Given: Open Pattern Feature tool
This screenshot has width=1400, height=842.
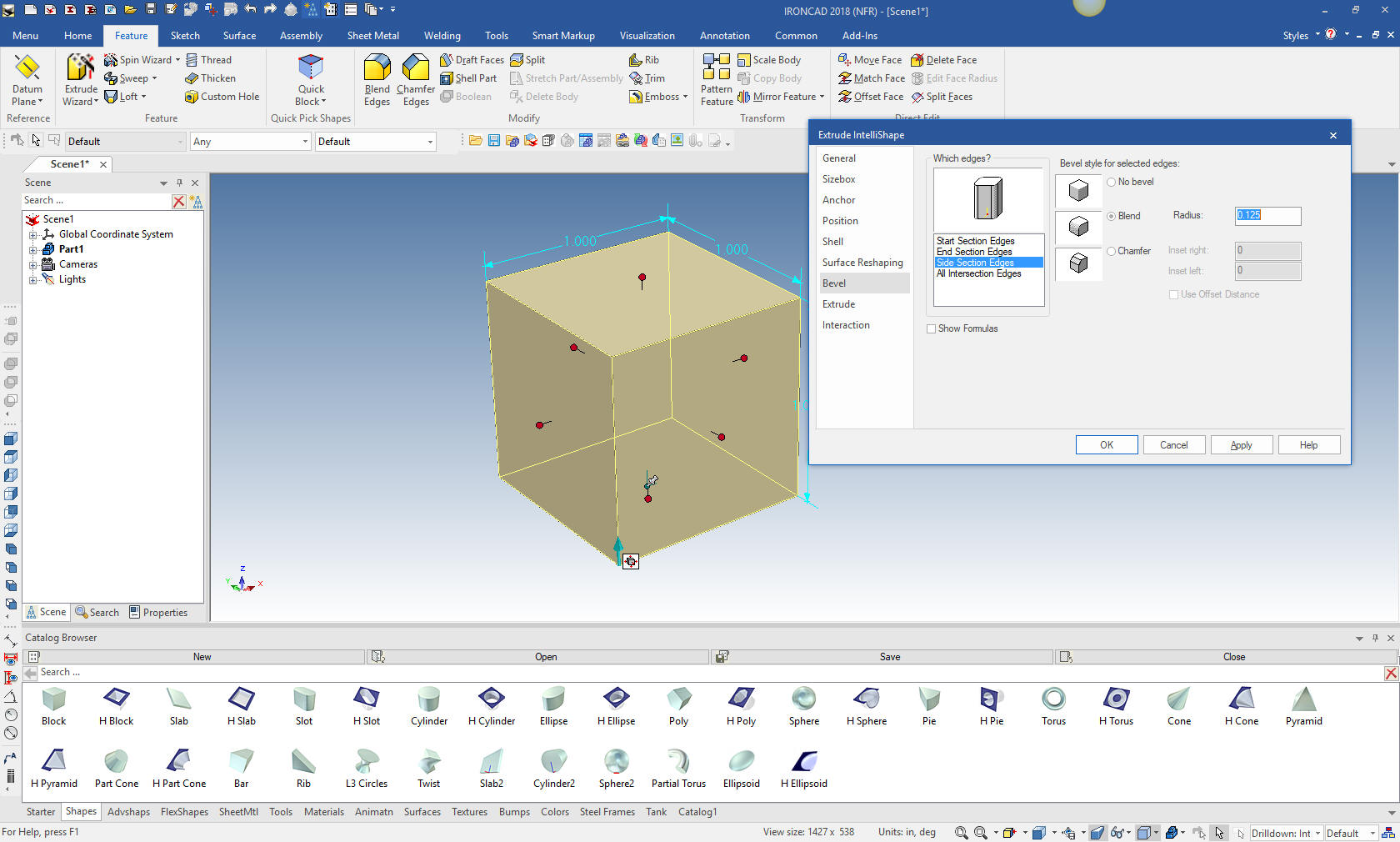Looking at the screenshot, I should pyautogui.click(x=717, y=80).
